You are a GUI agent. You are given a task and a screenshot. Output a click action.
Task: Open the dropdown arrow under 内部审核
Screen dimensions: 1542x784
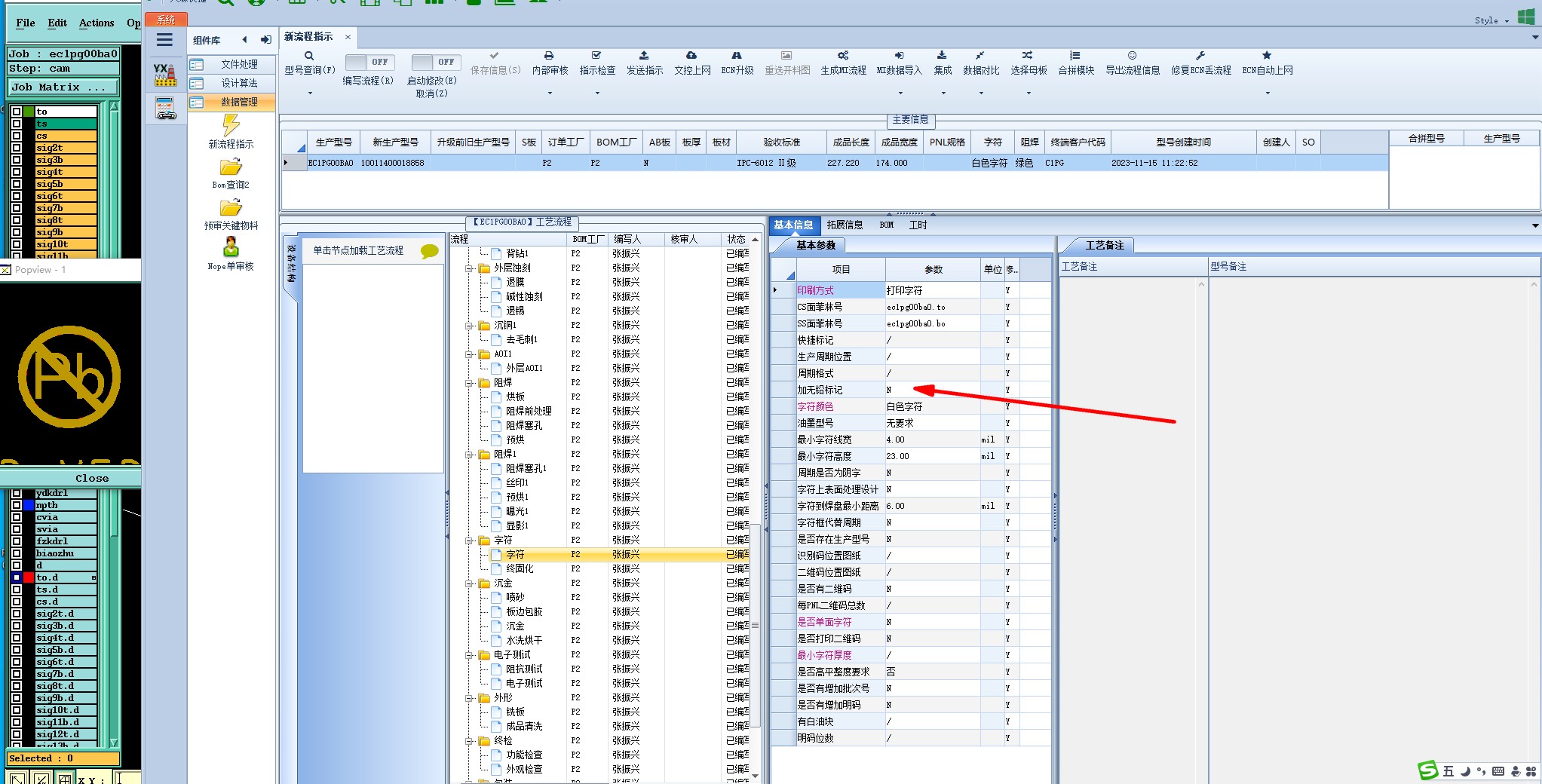point(549,93)
